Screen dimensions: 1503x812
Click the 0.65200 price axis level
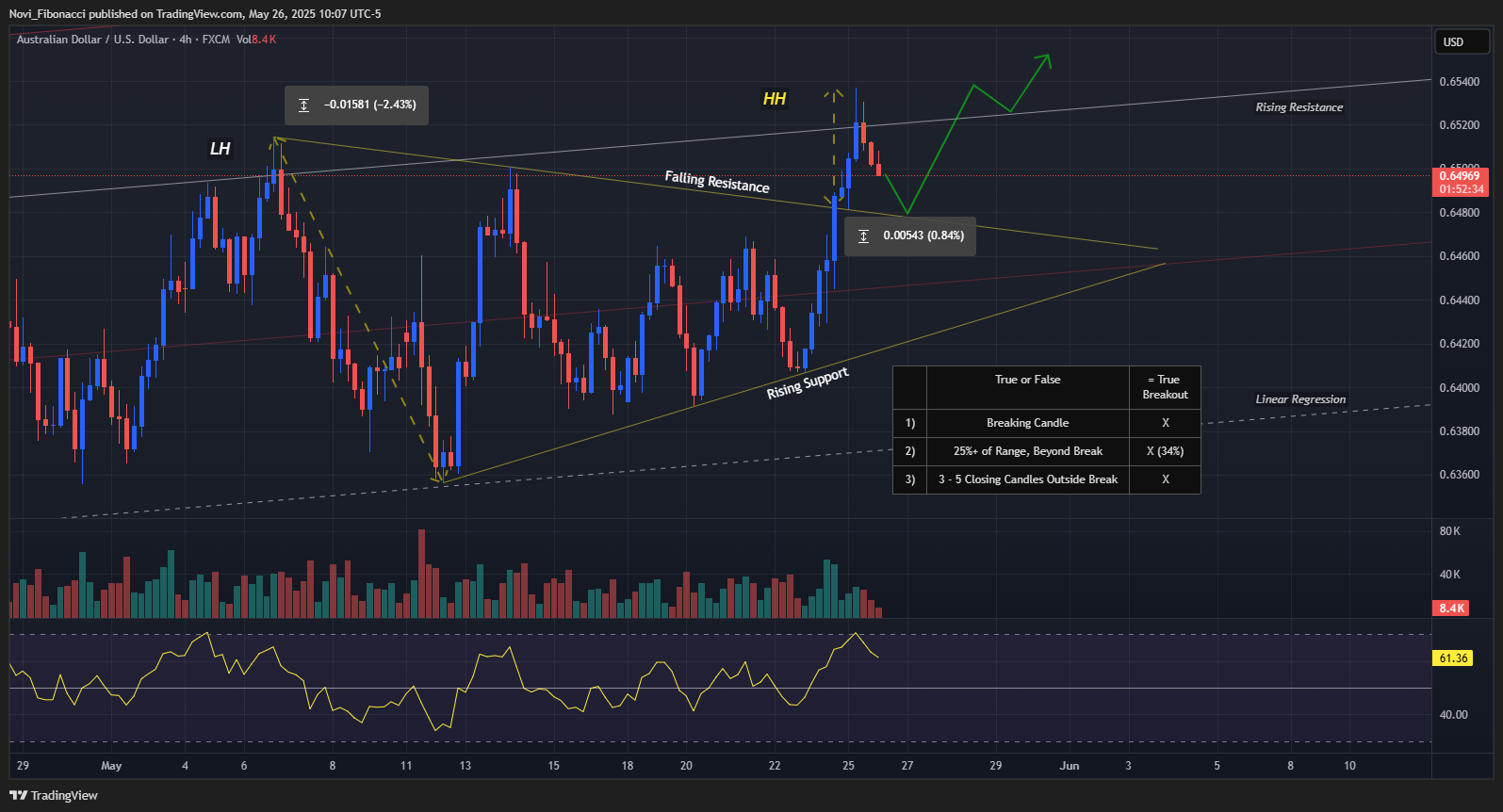(x=1460, y=125)
